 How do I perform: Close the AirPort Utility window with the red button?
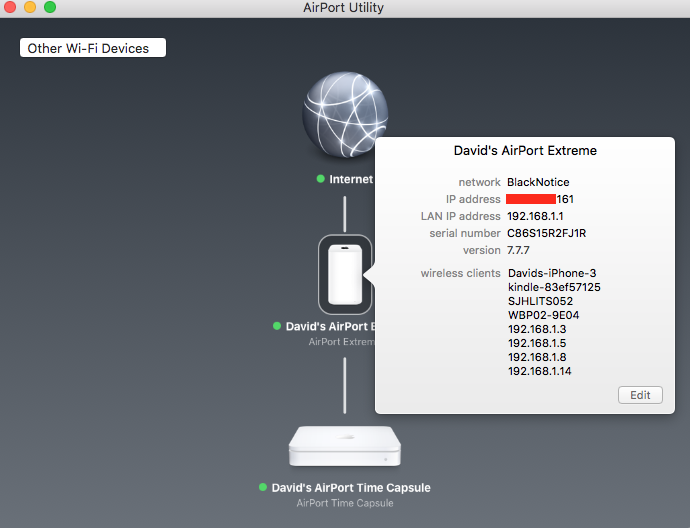point(9,7)
